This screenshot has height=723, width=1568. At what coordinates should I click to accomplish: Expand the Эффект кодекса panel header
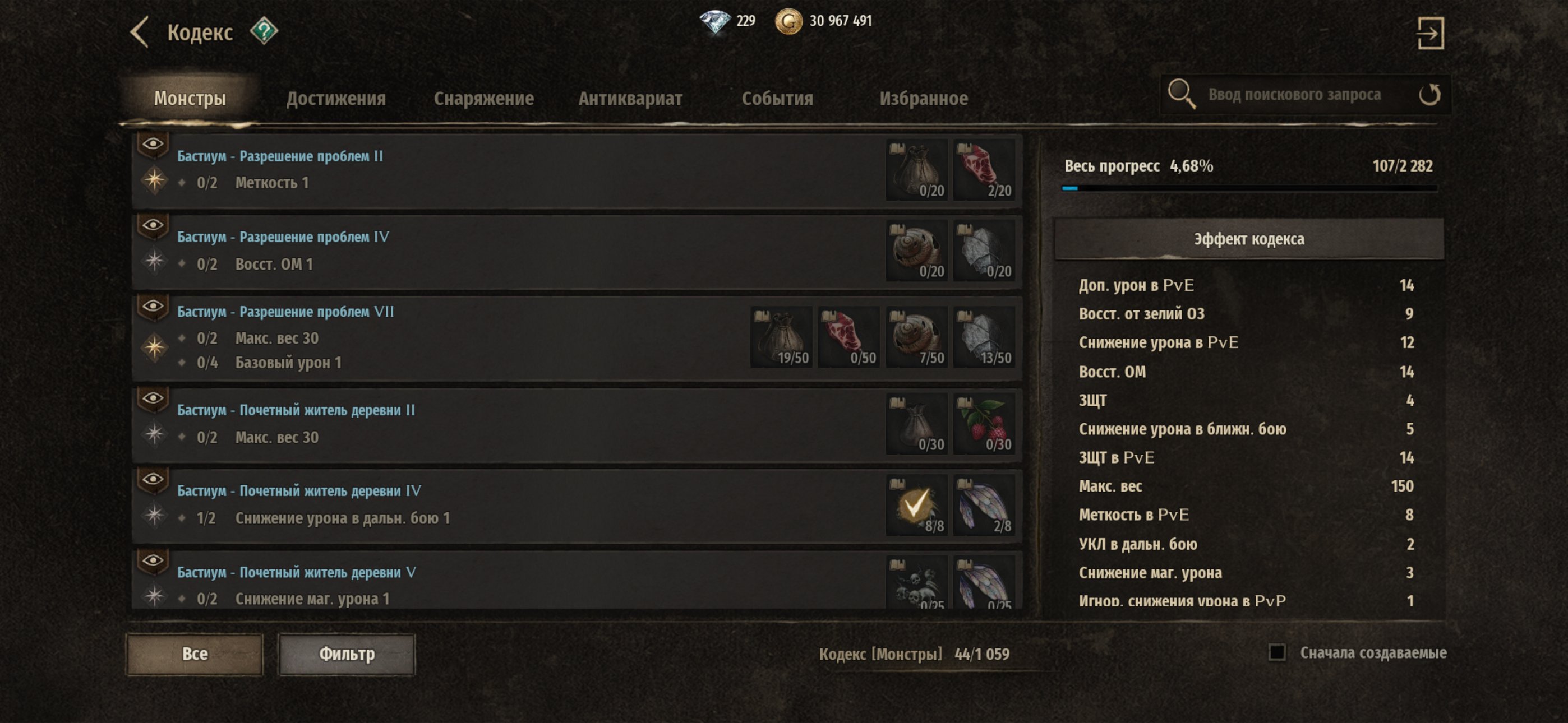(x=1248, y=239)
